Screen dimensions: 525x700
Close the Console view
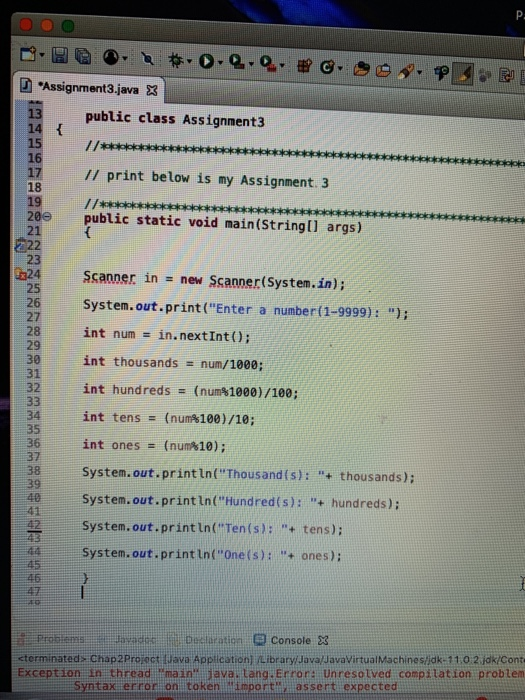pyautogui.click(x=323, y=641)
